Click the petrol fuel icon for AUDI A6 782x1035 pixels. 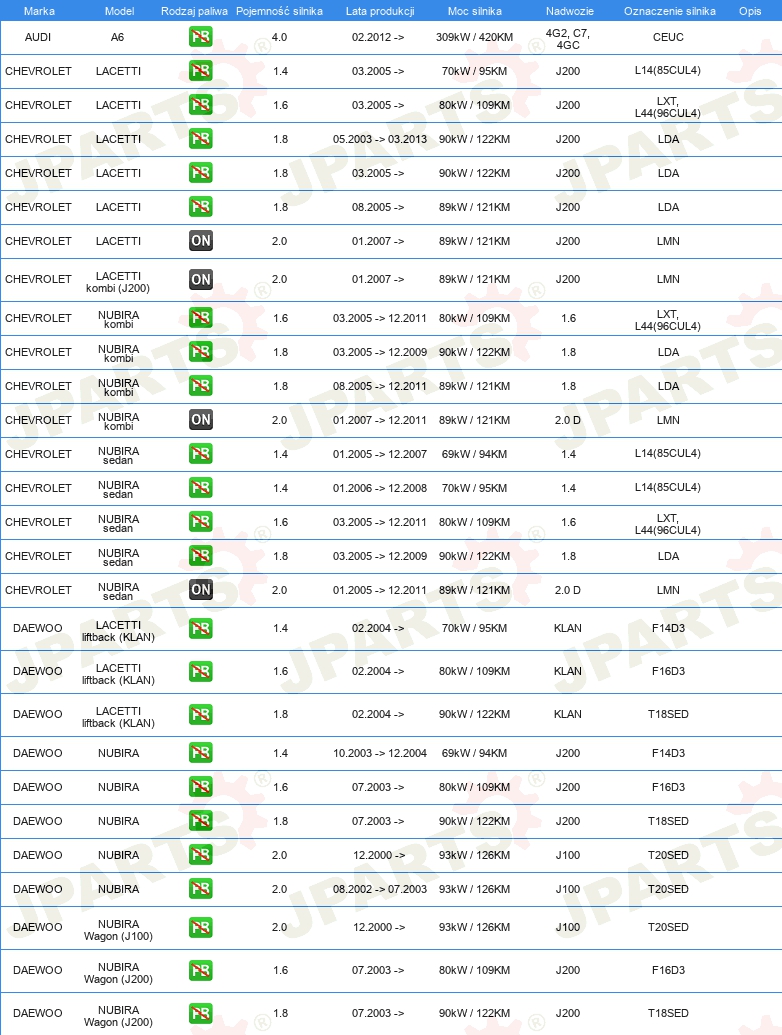click(x=201, y=37)
